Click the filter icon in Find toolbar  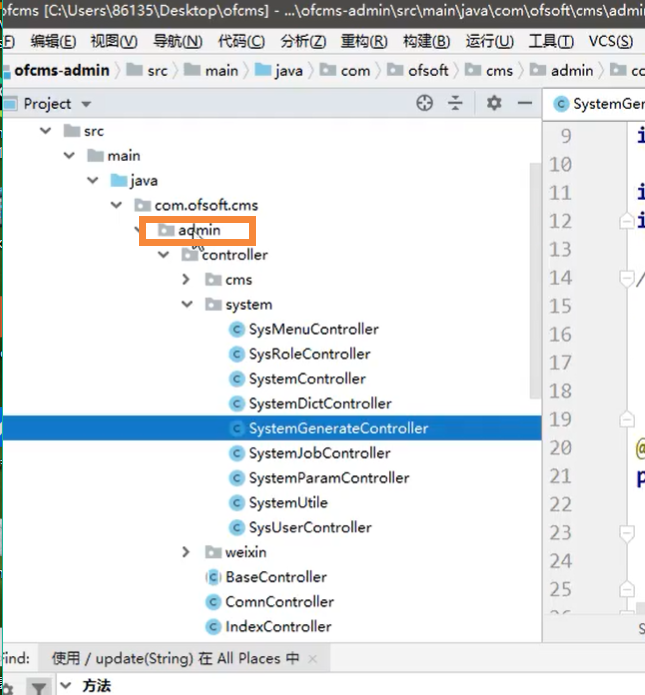39,688
